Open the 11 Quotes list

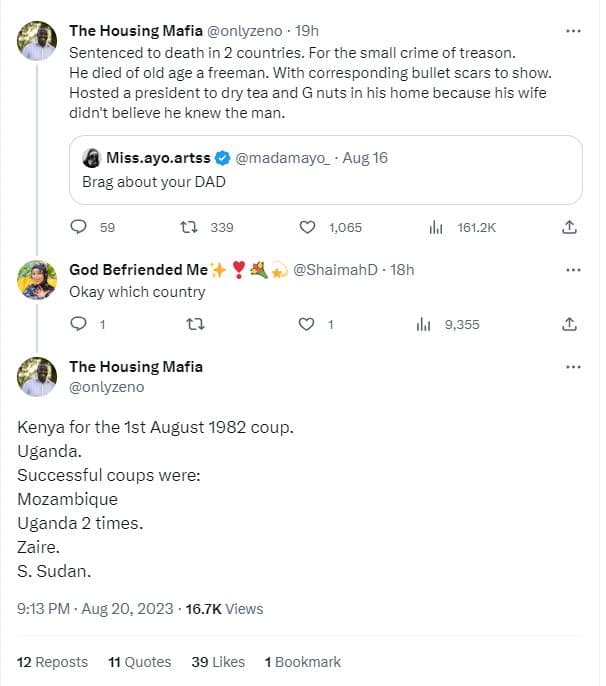[x=139, y=662]
